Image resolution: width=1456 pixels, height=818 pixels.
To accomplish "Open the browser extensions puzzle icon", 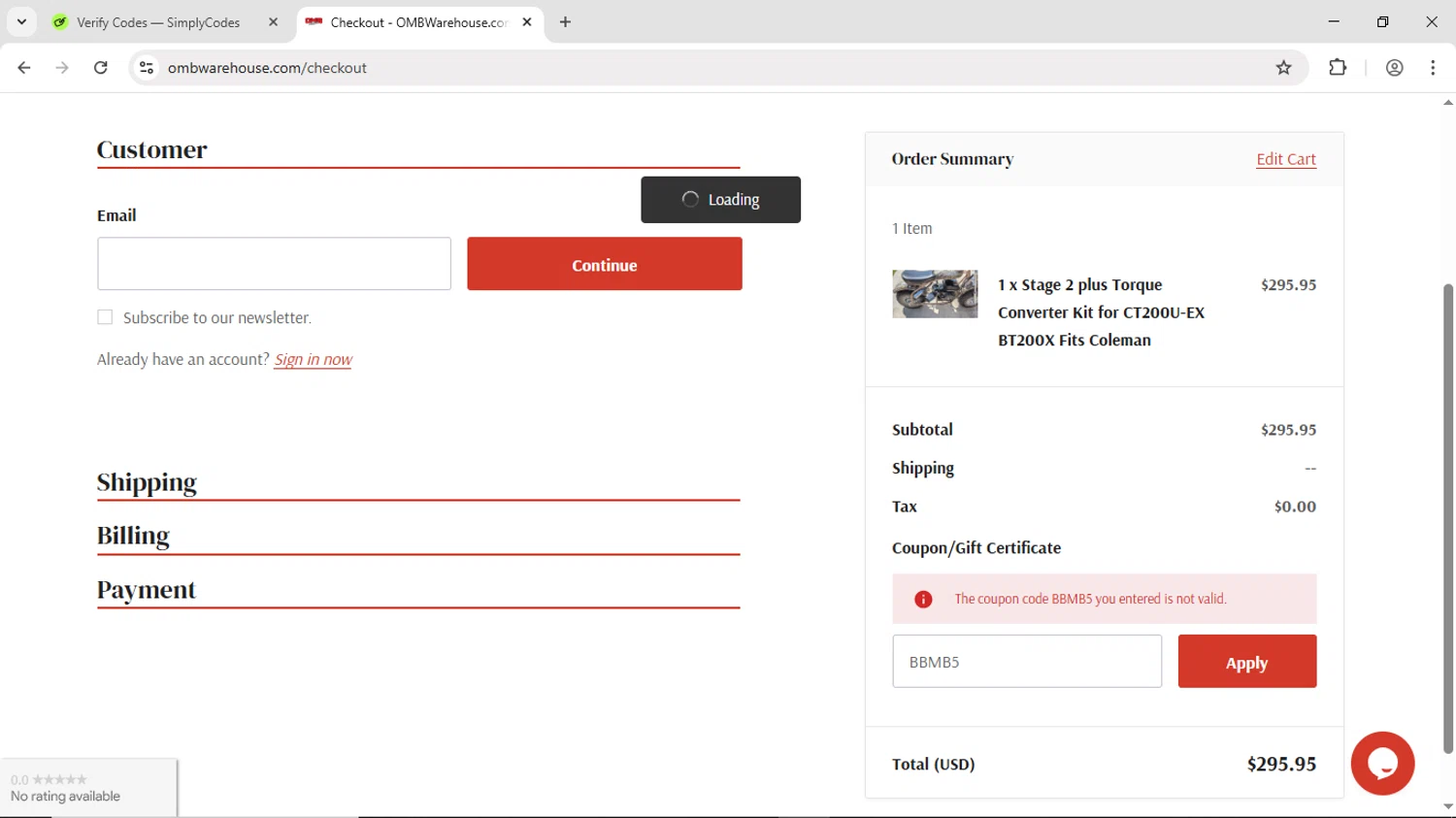I will (x=1338, y=68).
